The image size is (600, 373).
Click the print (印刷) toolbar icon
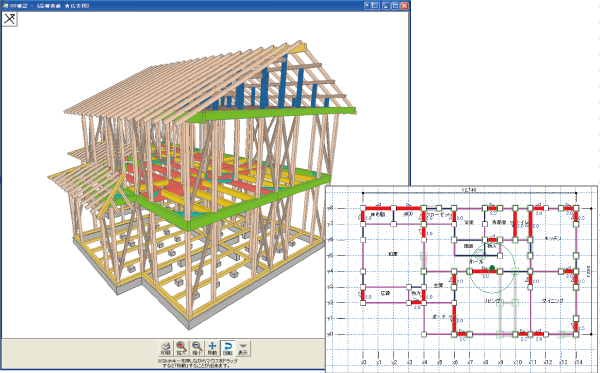pos(166,348)
